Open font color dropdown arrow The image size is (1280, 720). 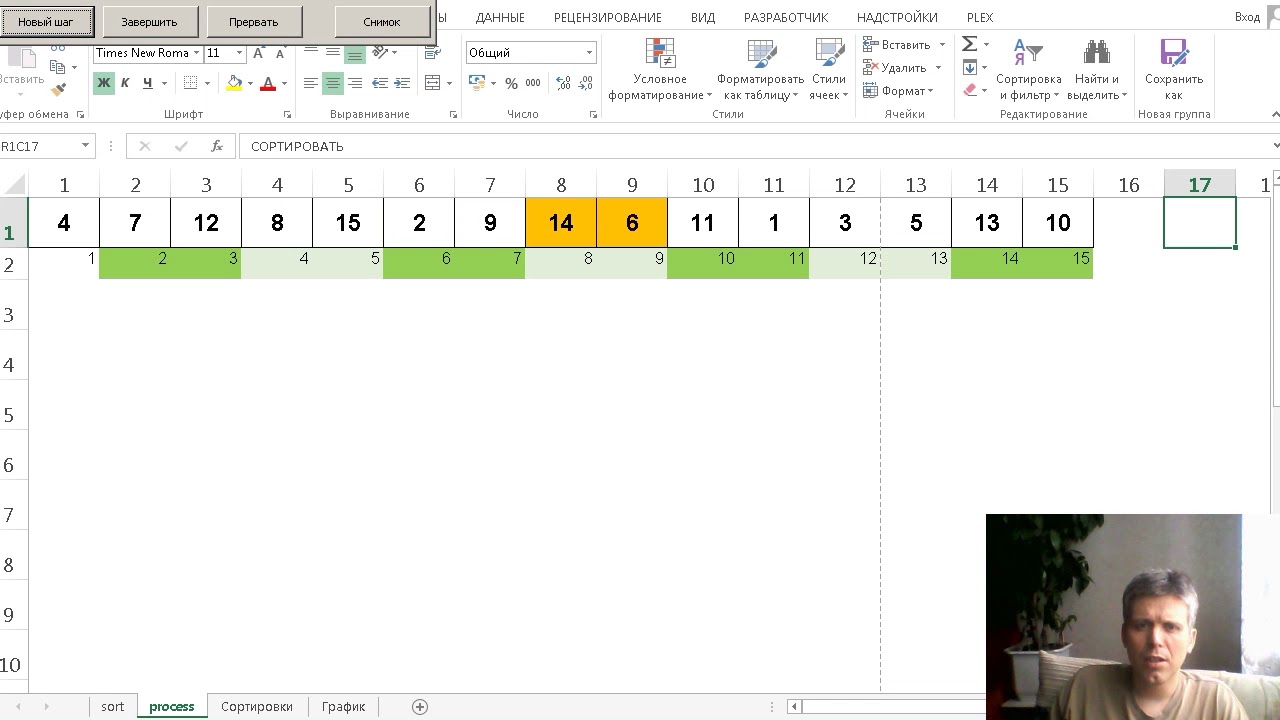pyautogui.click(x=284, y=83)
